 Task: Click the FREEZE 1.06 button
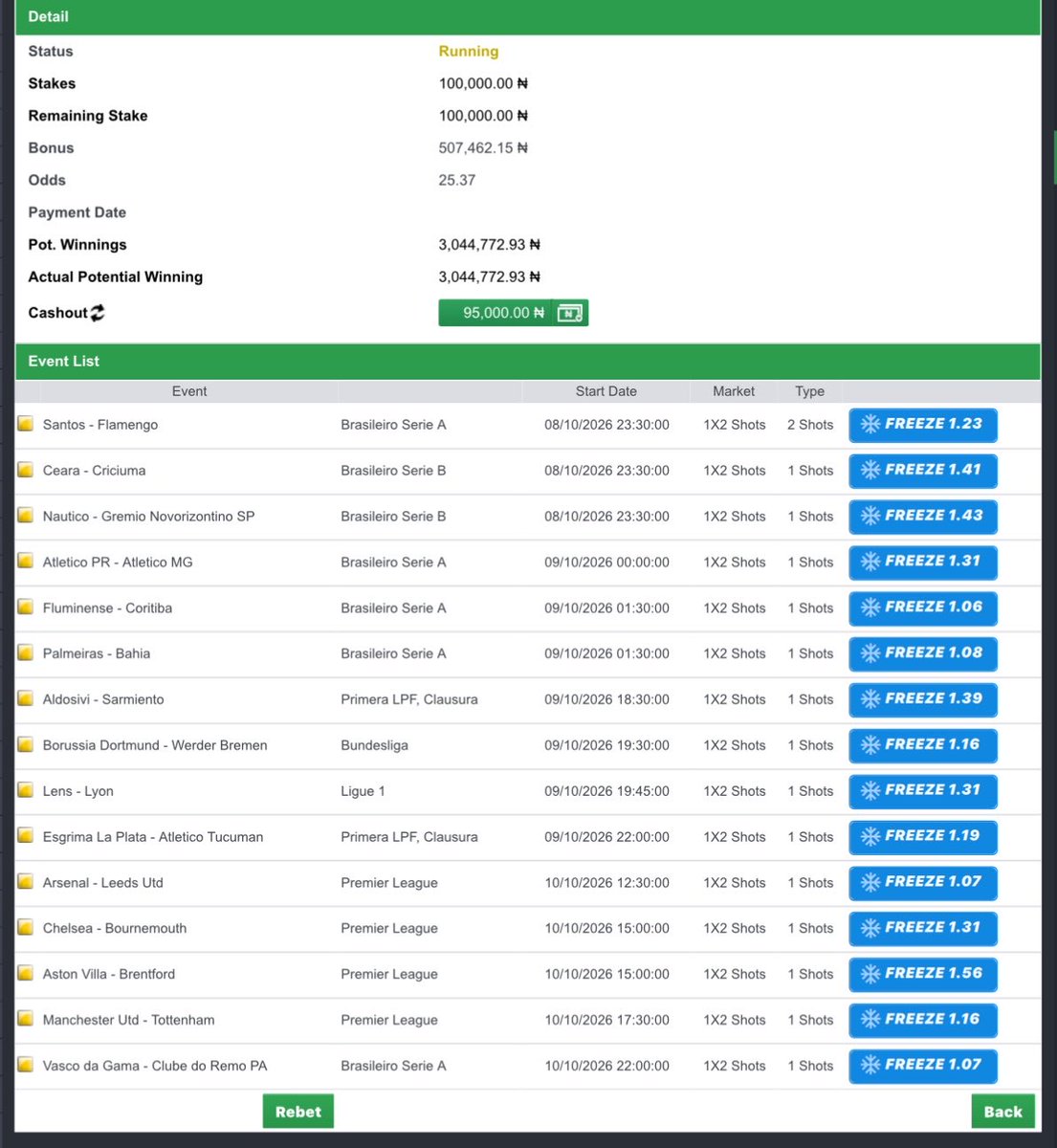(923, 608)
